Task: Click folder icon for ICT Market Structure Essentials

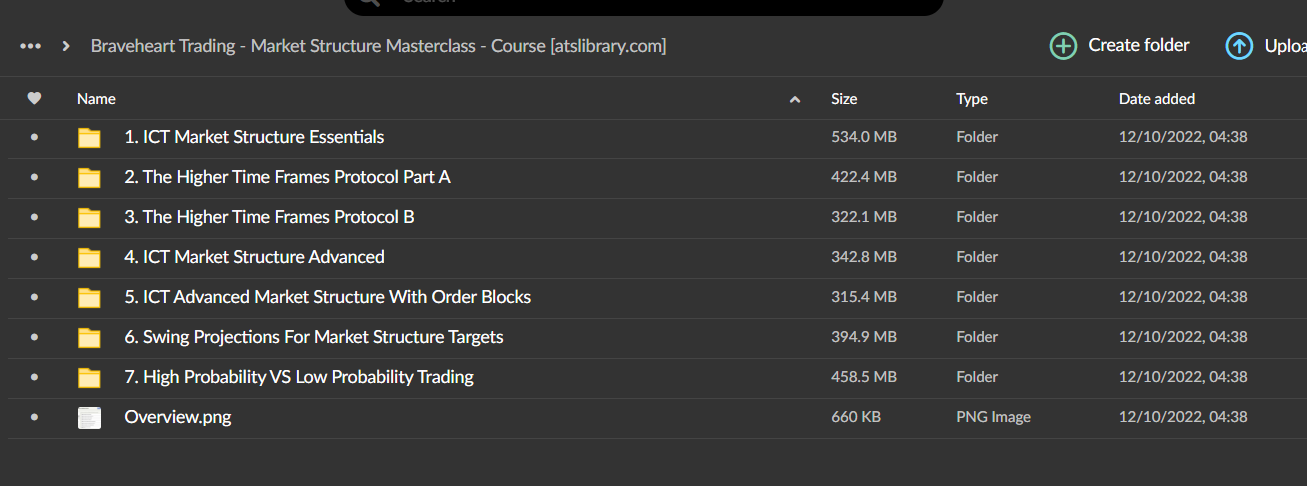Action: pos(90,138)
